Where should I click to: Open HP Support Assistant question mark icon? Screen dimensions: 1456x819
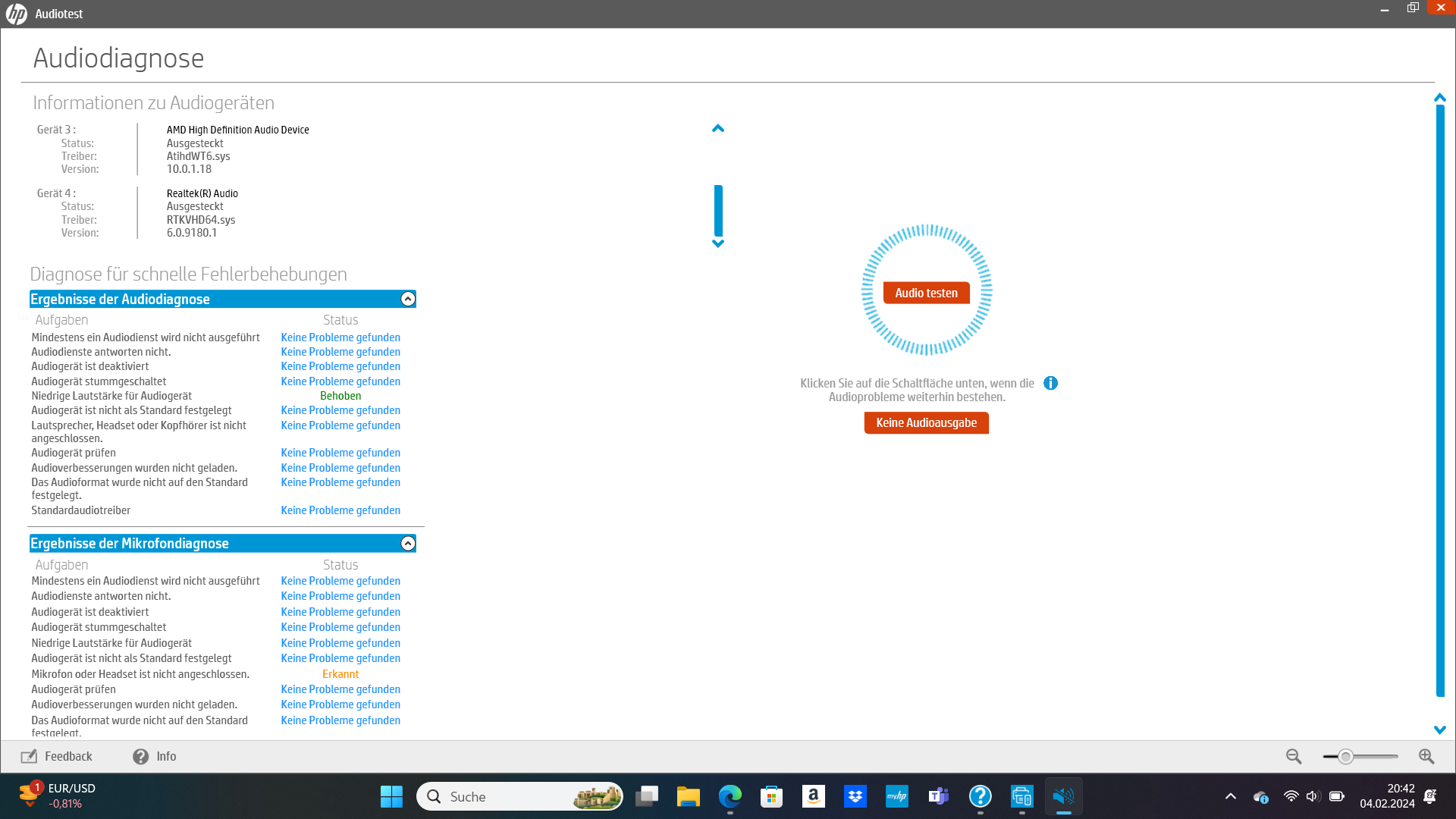pos(981,796)
